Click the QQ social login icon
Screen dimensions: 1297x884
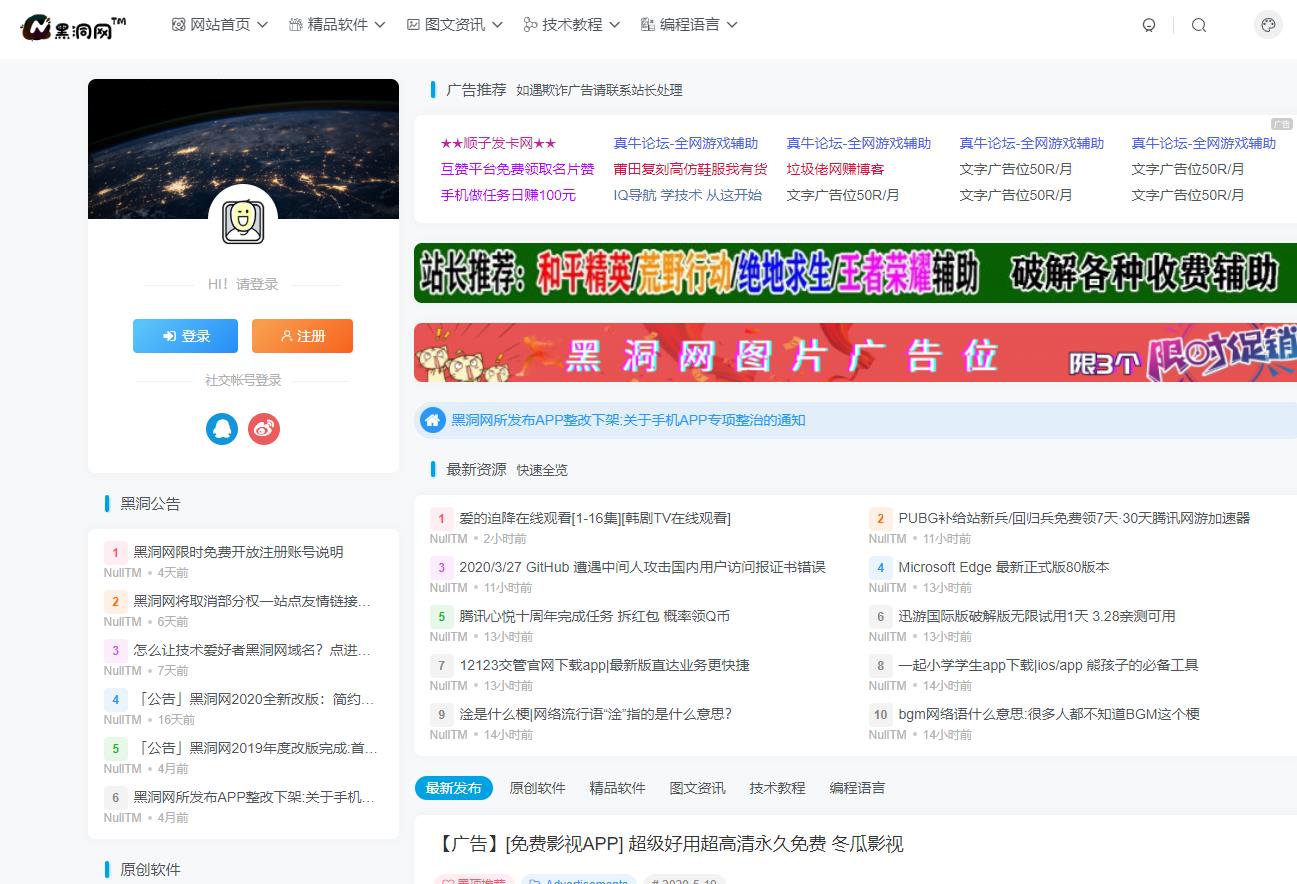tap(222, 429)
